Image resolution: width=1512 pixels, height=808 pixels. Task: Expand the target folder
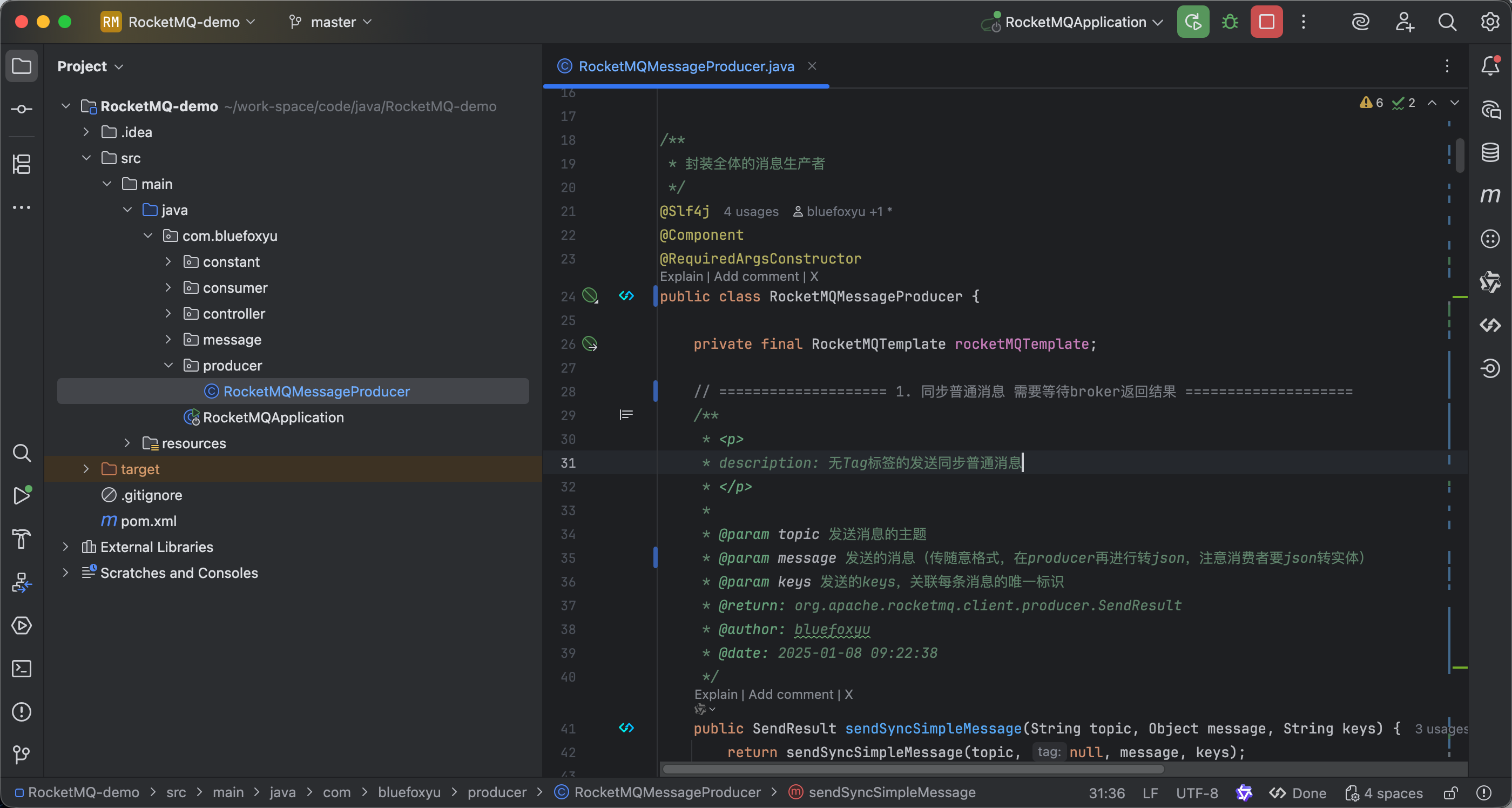coord(86,469)
